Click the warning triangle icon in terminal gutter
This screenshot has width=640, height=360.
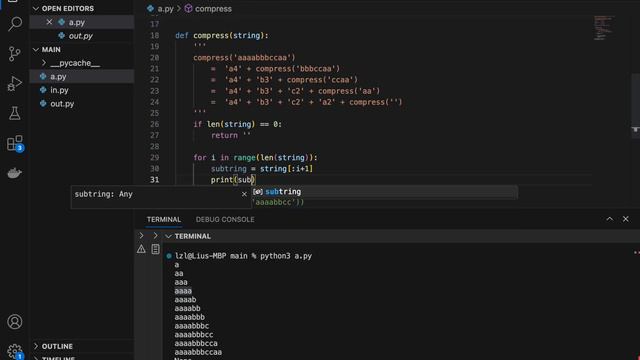[141, 249]
